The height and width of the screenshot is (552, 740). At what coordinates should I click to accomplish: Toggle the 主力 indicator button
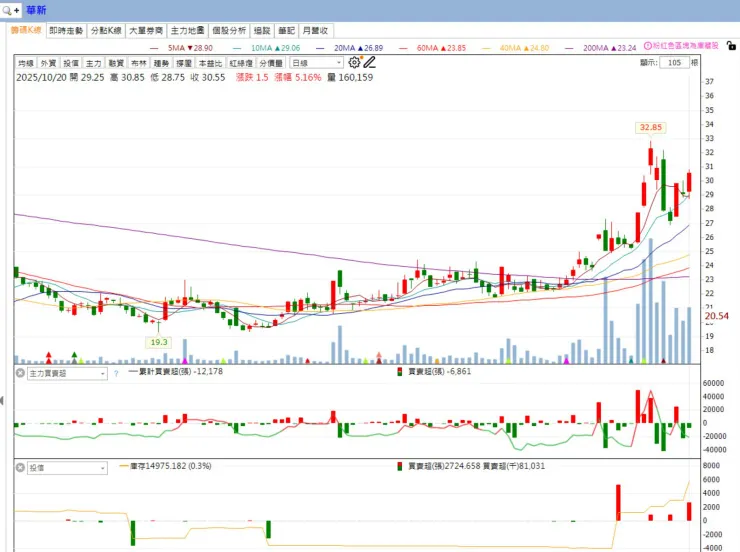(x=93, y=63)
